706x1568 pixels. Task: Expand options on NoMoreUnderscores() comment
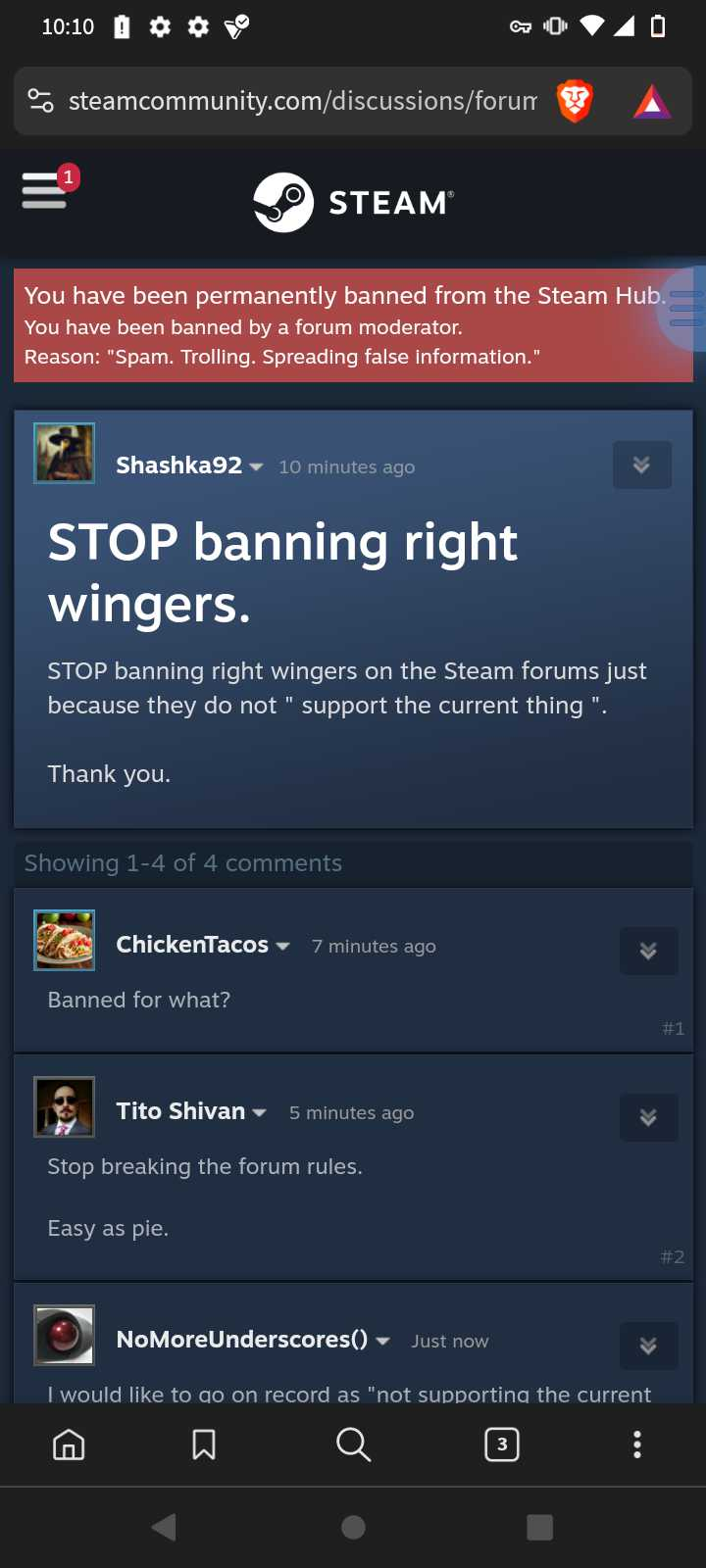coord(648,1346)
